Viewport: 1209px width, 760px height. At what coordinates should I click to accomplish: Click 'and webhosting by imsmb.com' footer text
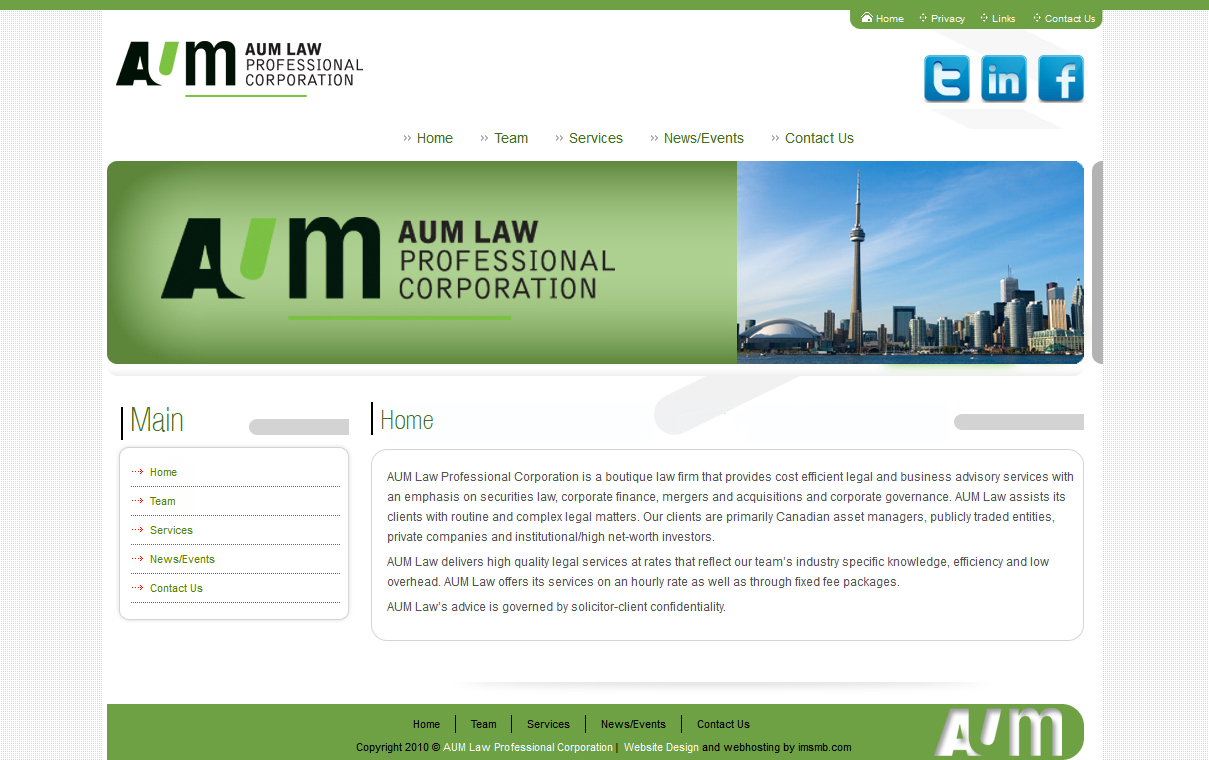[777, 747]
